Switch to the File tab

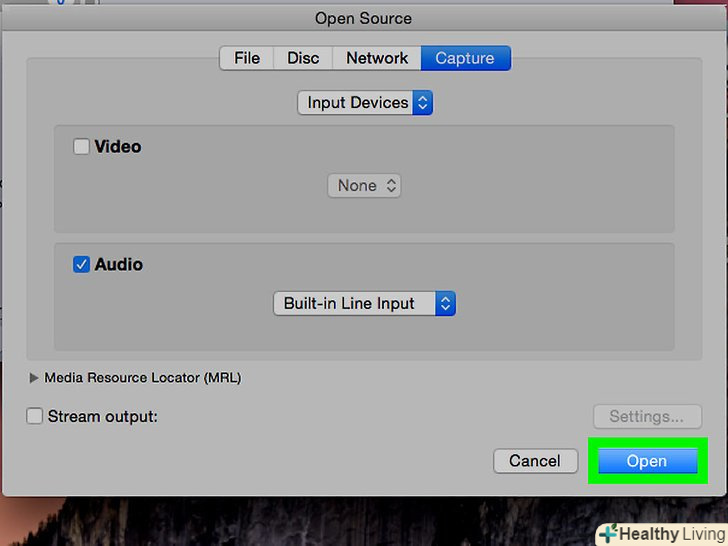246,58
